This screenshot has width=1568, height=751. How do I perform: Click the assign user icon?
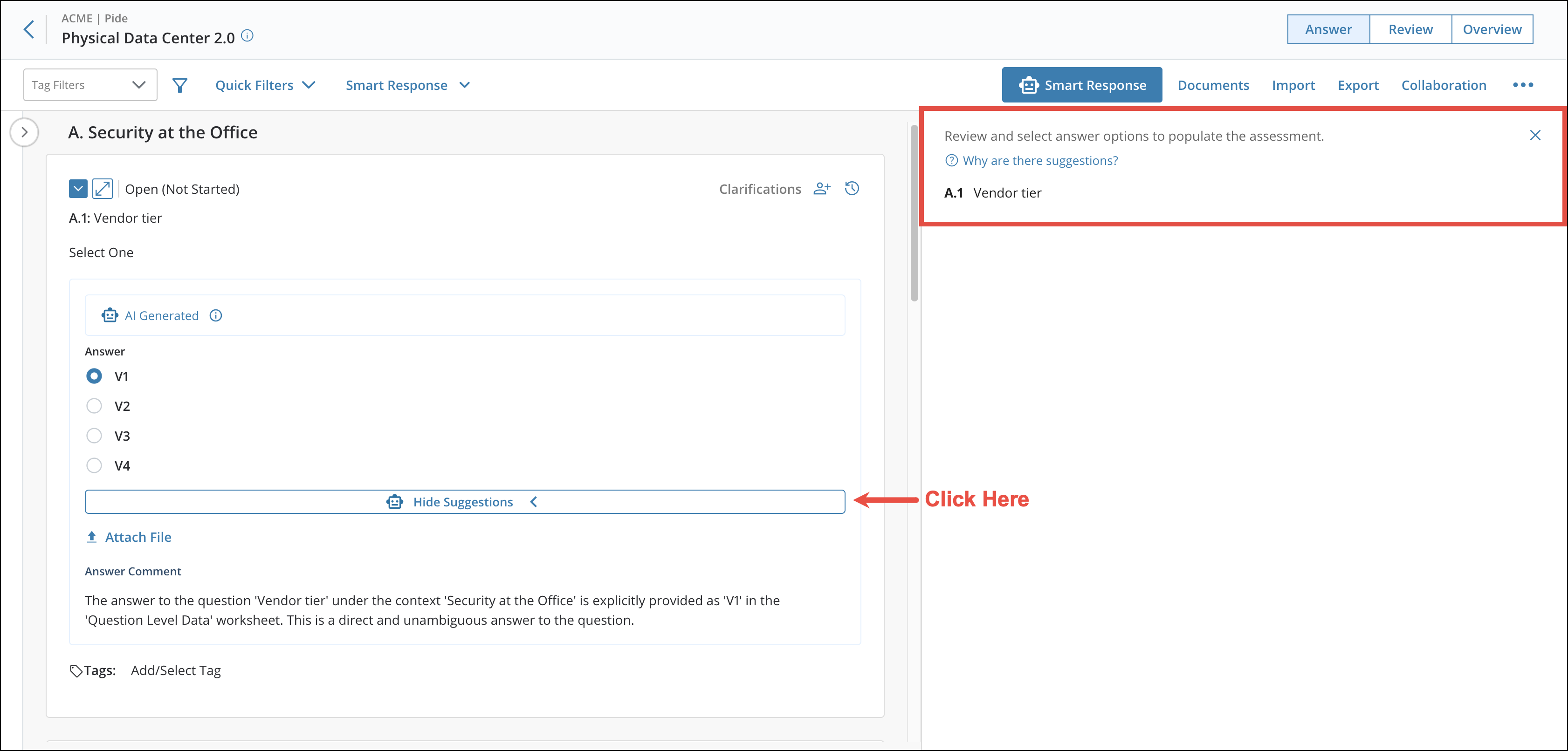pyautogui.click(x=822, y=189)
